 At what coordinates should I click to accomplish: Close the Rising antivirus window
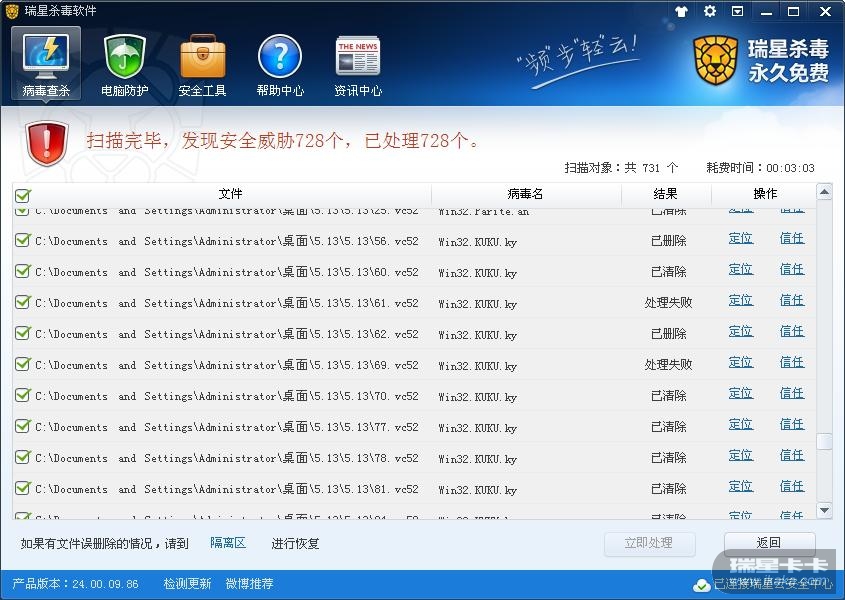[825, 11]
